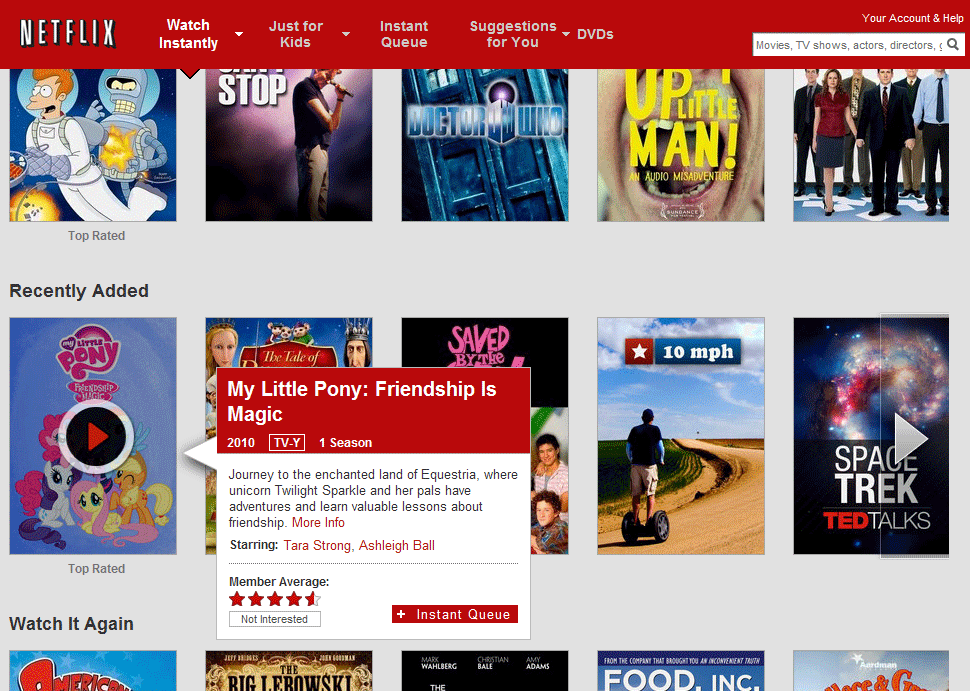This screenshot has width=970, height=691.
Task: Click the Not Interested button
Action: (275, 619)
